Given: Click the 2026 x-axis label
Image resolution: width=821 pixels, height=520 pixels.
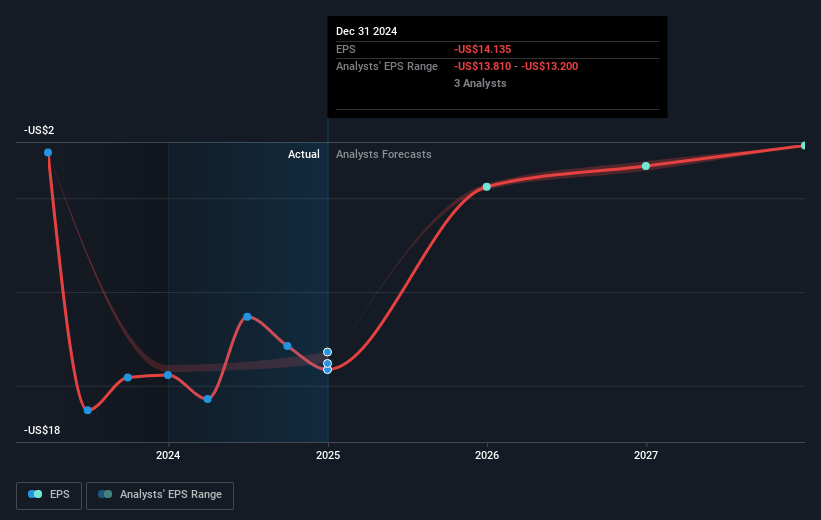Looking at the screenshot, I should 487,455.
